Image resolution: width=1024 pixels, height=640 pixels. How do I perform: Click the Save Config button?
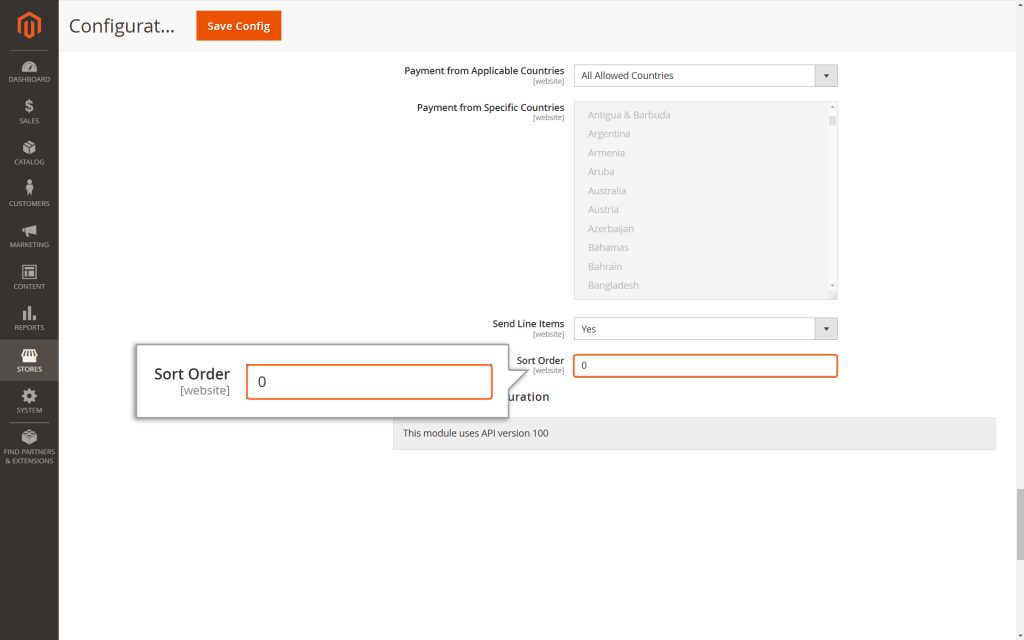(x=238, y=26)
